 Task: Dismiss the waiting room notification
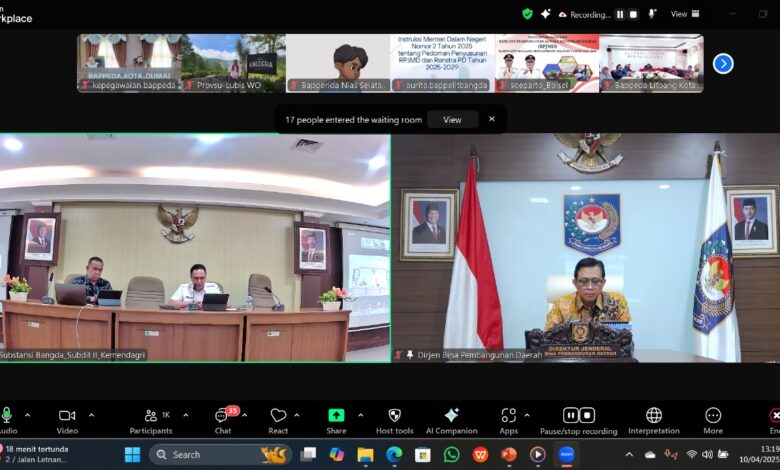(491, 119)
